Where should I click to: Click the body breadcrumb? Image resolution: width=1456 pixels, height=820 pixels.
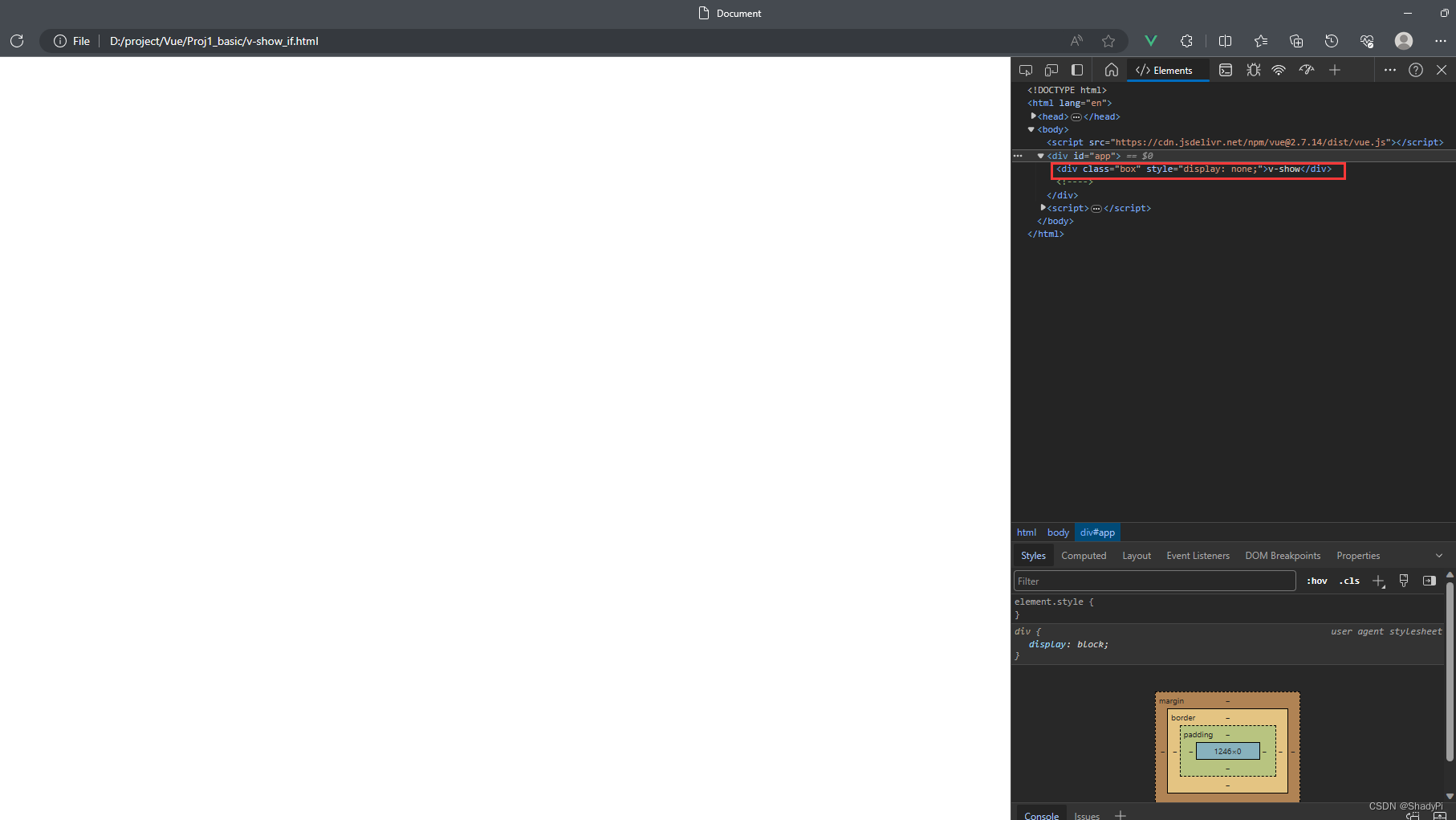(1058, 532)
